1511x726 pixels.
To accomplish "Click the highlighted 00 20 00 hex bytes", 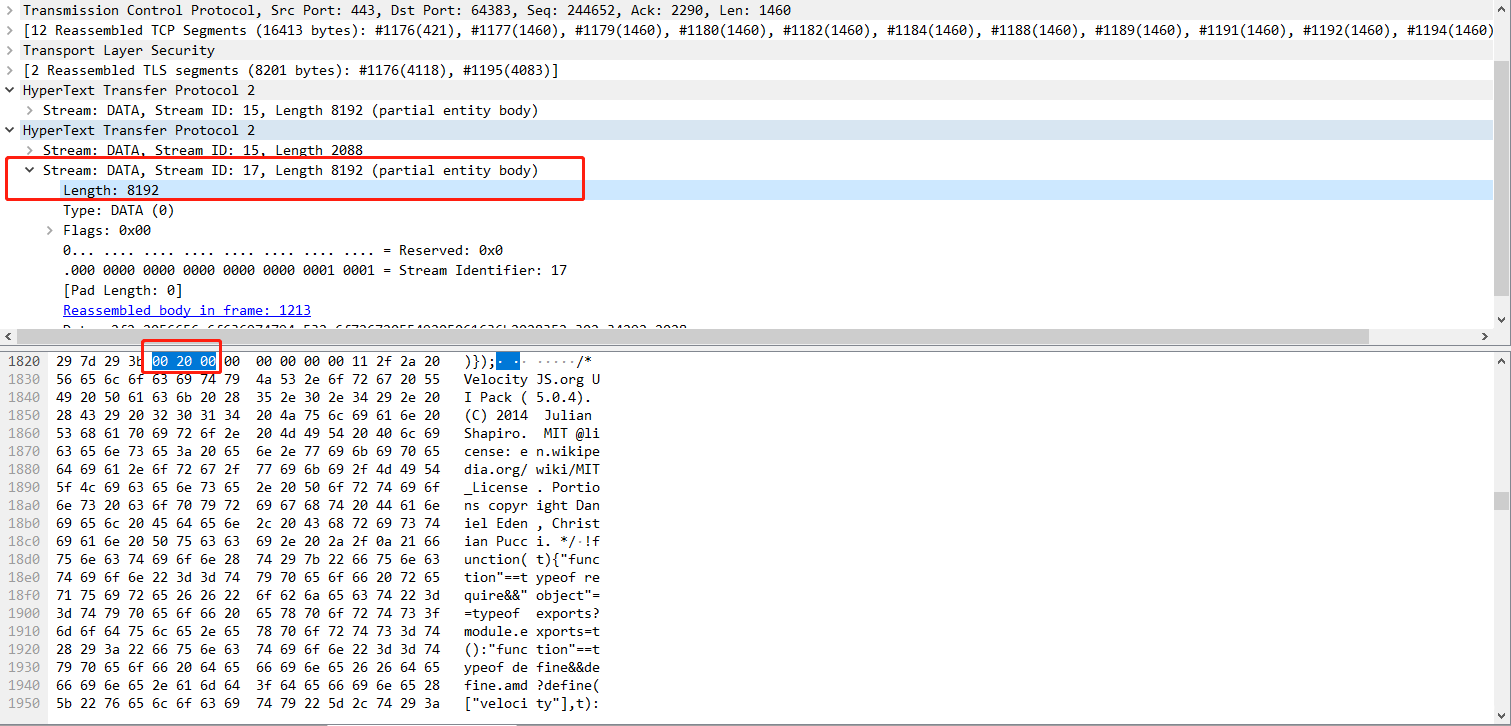I will coord(184,361).
